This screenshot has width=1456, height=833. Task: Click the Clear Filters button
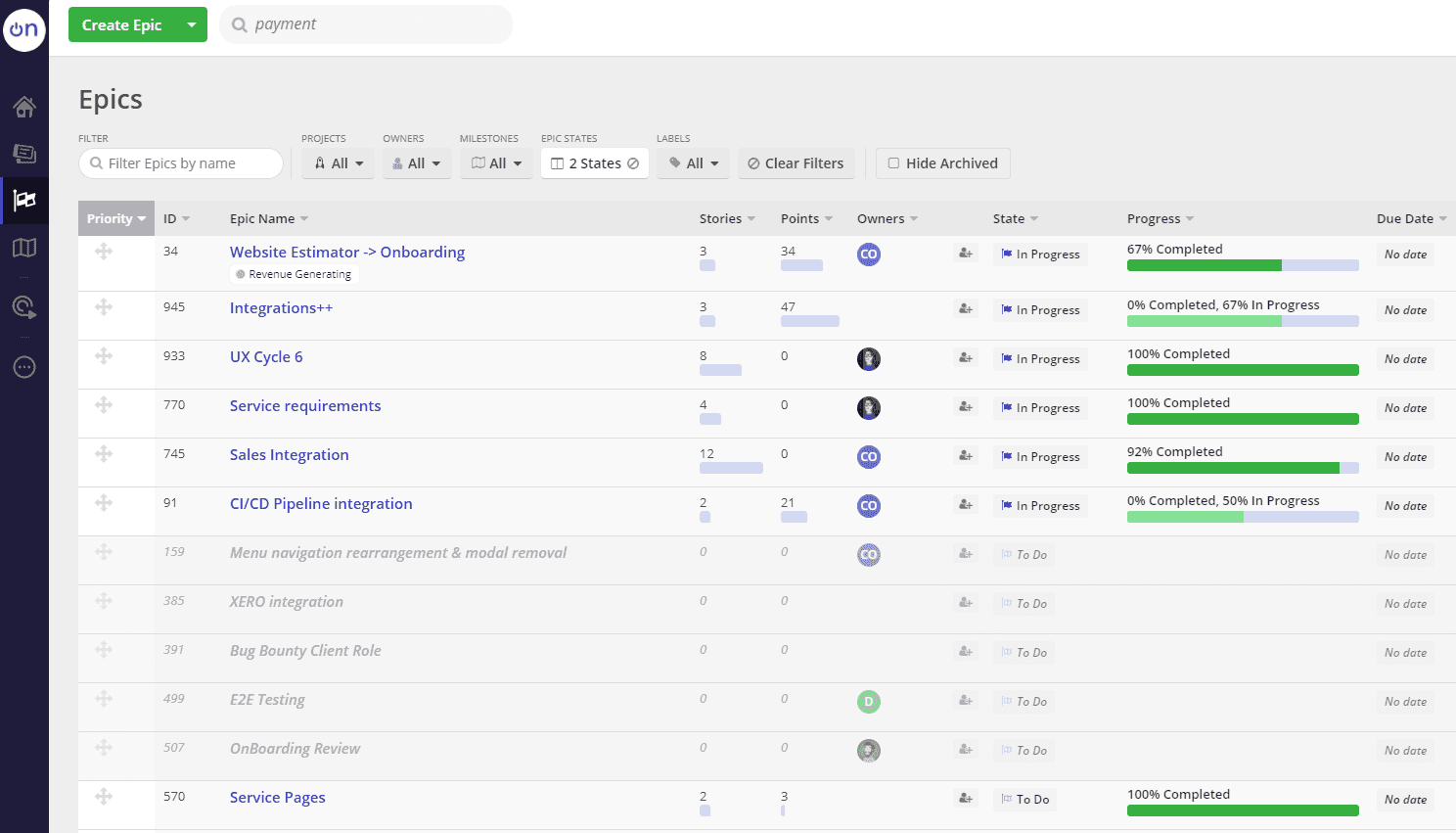(796, 163)
